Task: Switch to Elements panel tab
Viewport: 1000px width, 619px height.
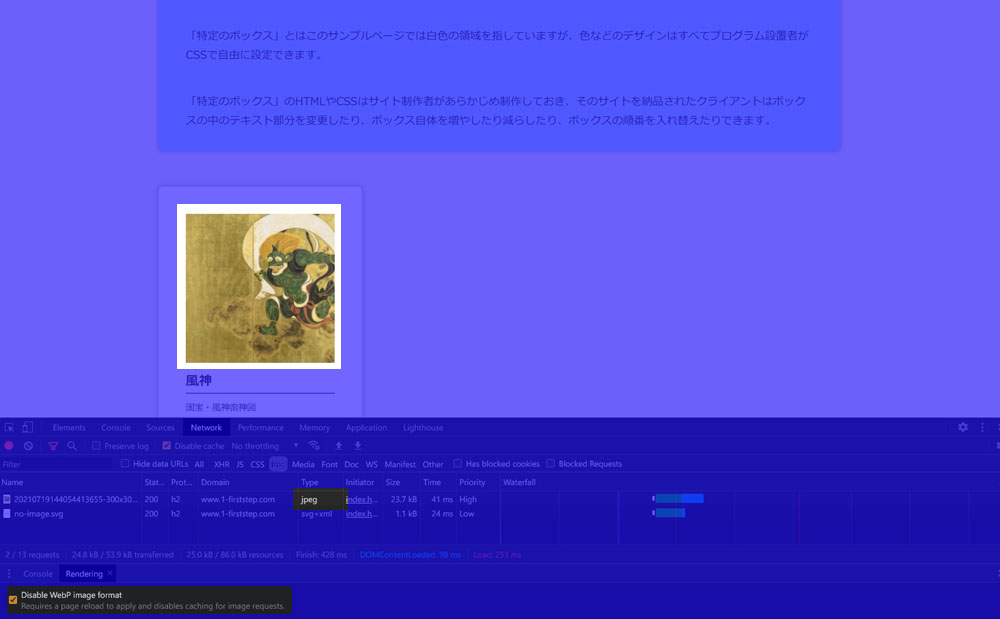Action: 69,428
